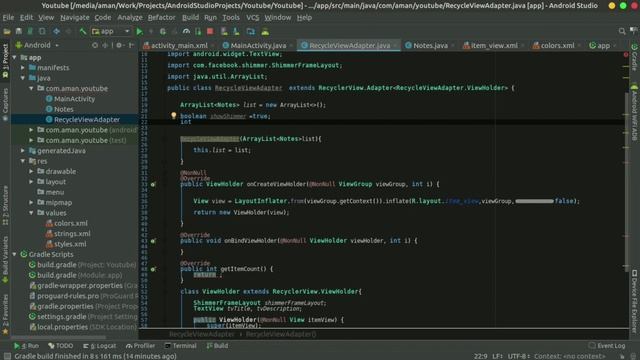
Task: Open the TODO tool window button
Action: click(x=60, y=346)
